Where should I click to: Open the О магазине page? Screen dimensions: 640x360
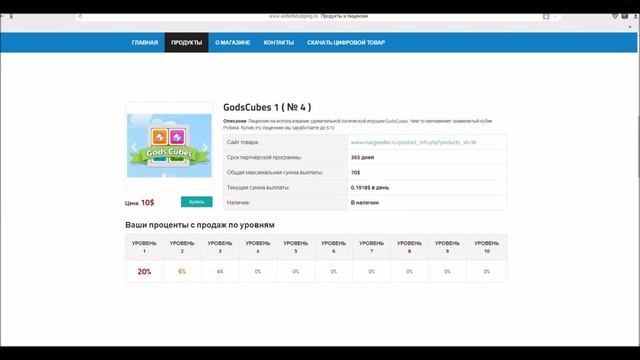click(233, 42)
